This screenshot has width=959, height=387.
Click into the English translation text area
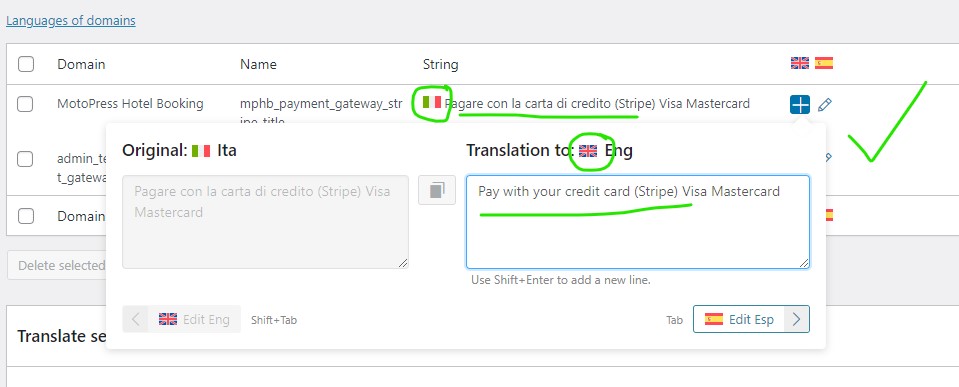click(x=638, y=222)
